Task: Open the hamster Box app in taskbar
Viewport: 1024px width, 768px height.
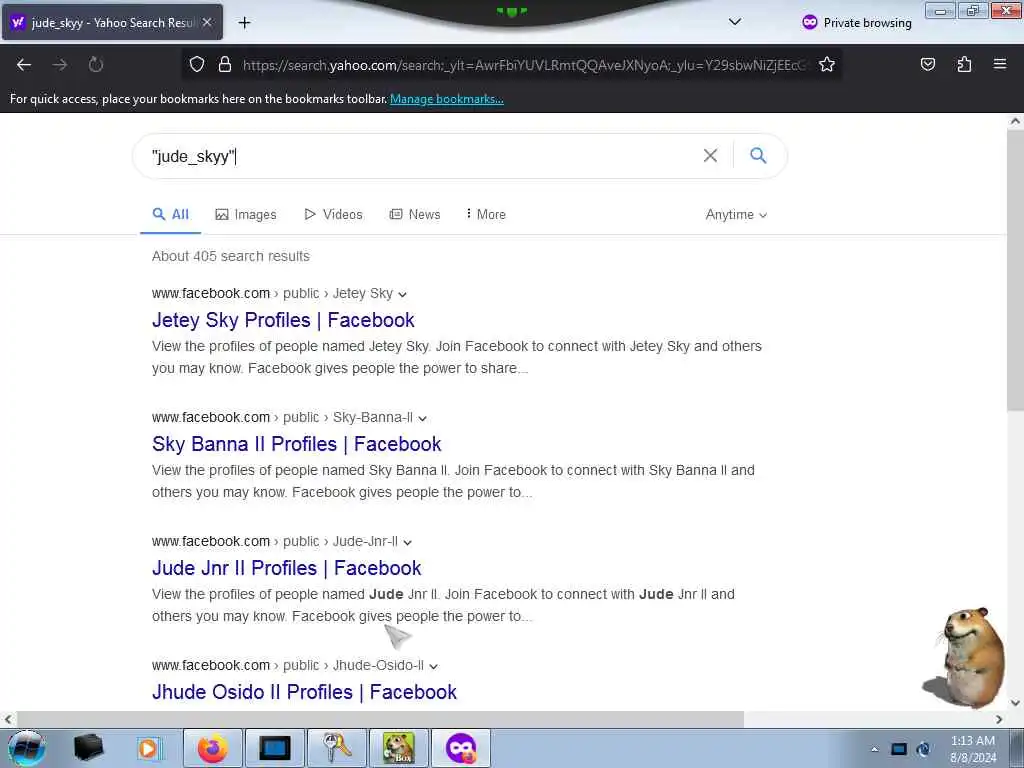Action: tap(398, 748)
